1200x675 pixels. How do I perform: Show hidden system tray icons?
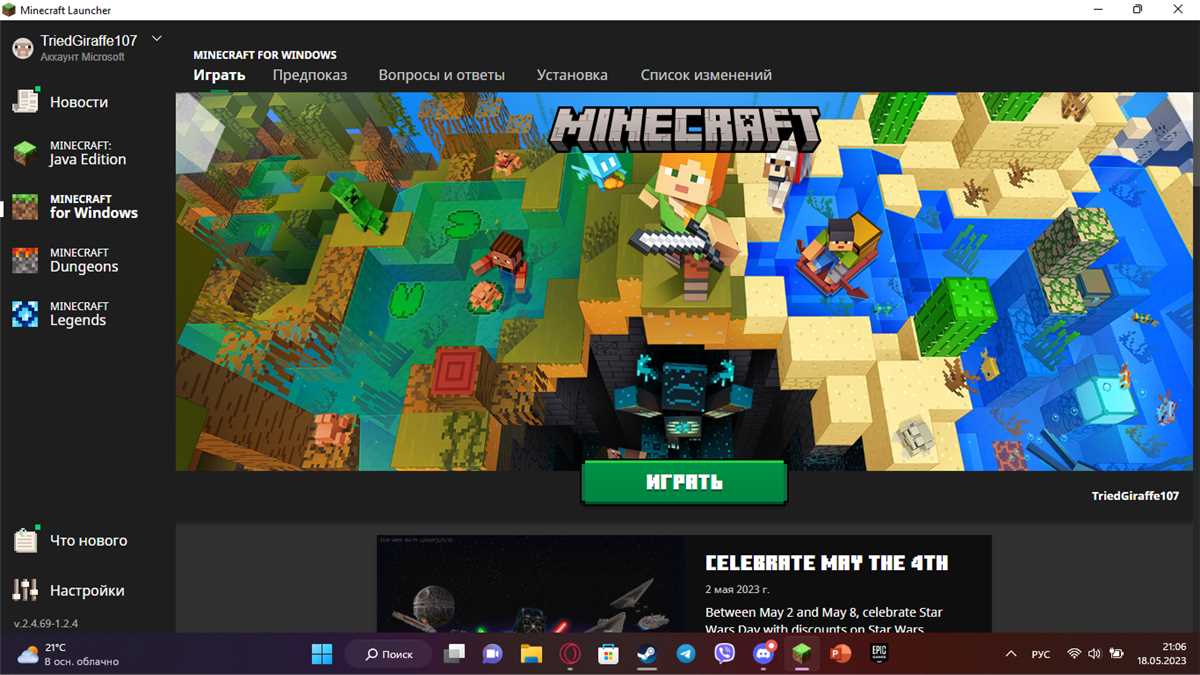point(1011,654)
